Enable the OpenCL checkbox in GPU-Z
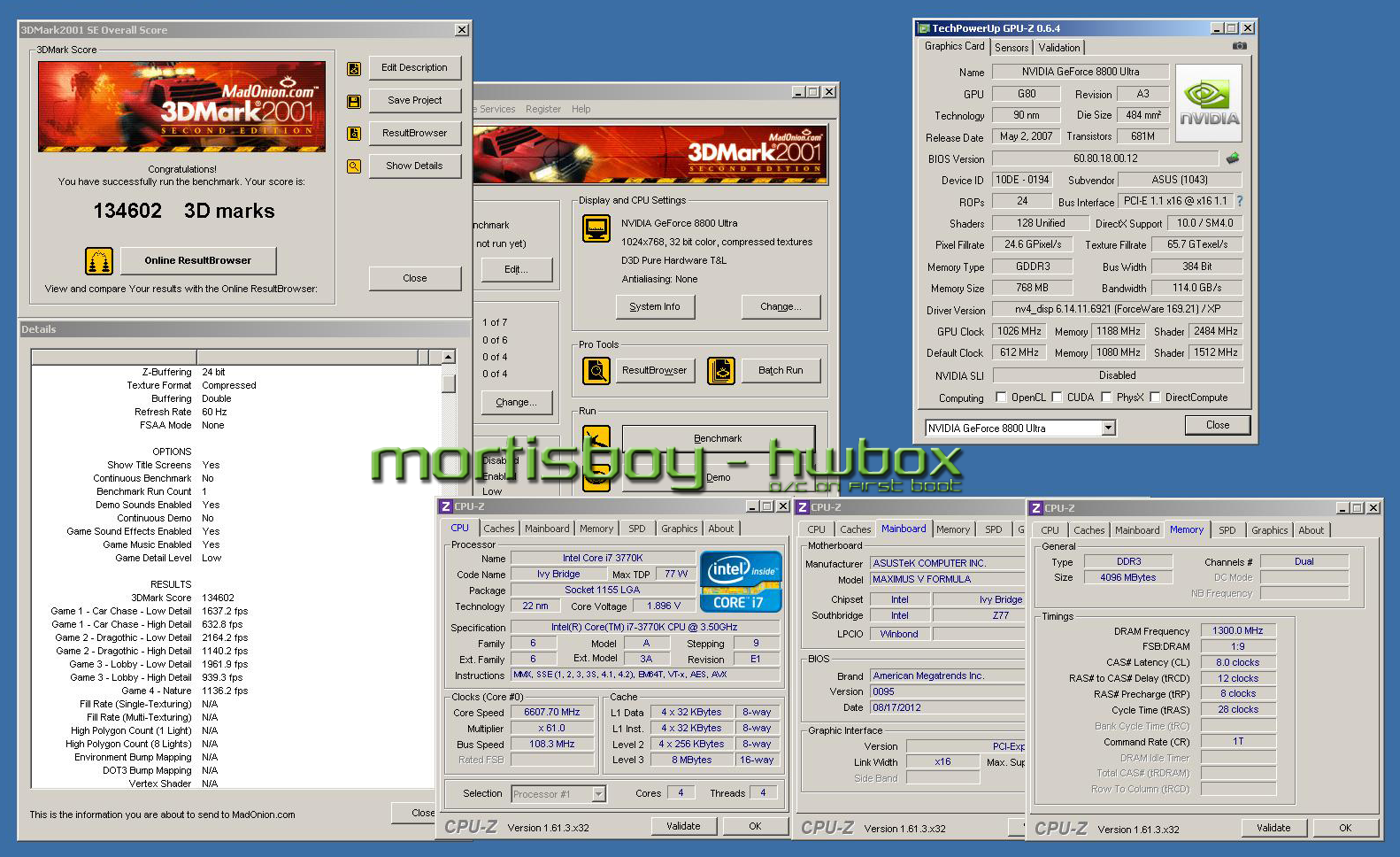This screenshot has height=857, width=1400. [x=1001, y=398]
